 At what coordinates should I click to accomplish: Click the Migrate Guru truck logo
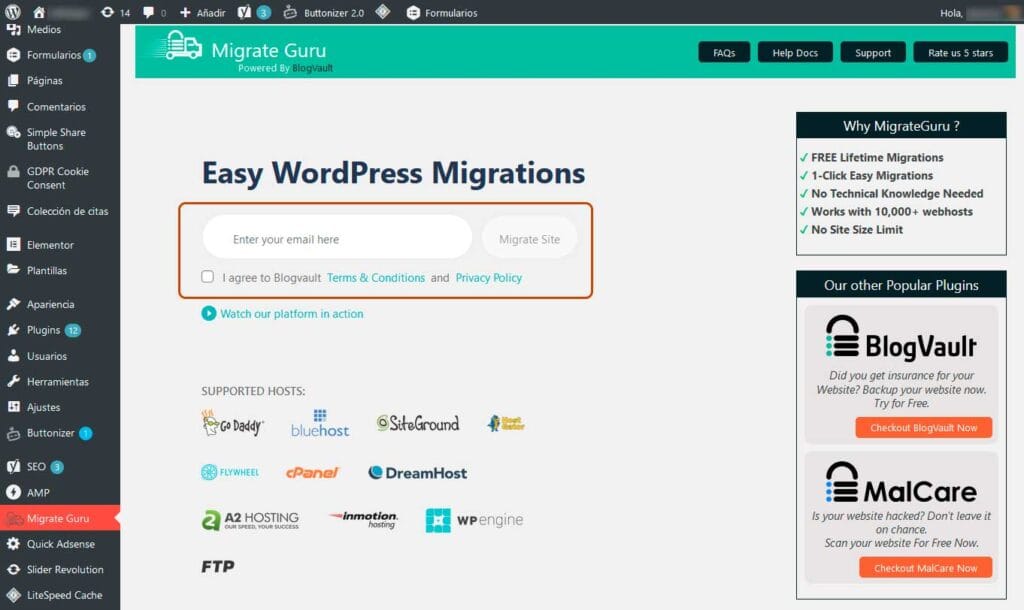[x=176, y=47]
